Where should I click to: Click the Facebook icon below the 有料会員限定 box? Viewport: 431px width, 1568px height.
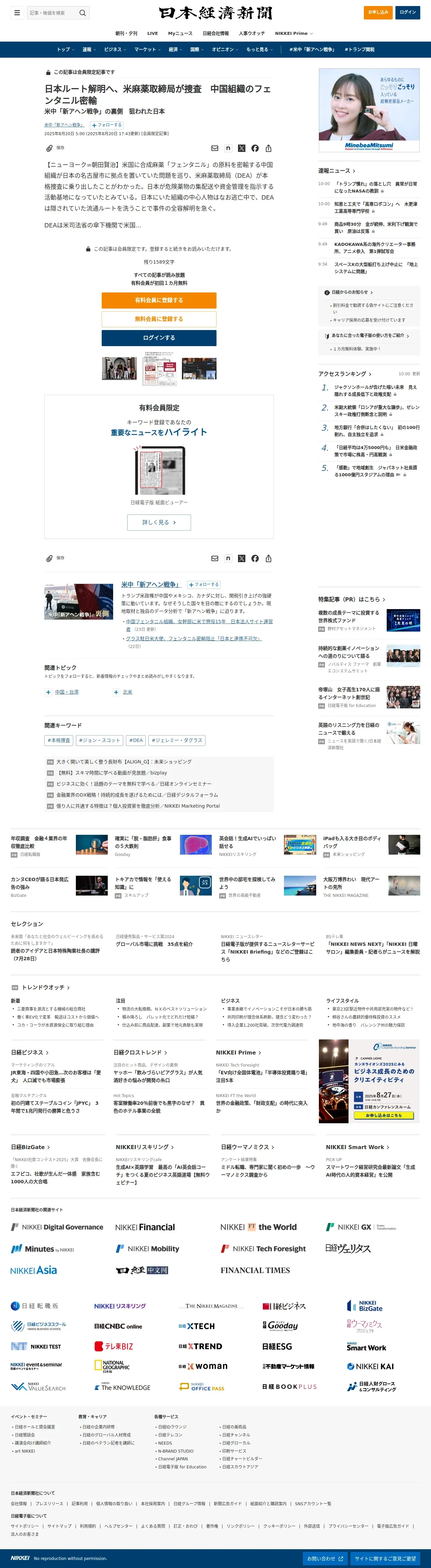click(x=255, y=558)
